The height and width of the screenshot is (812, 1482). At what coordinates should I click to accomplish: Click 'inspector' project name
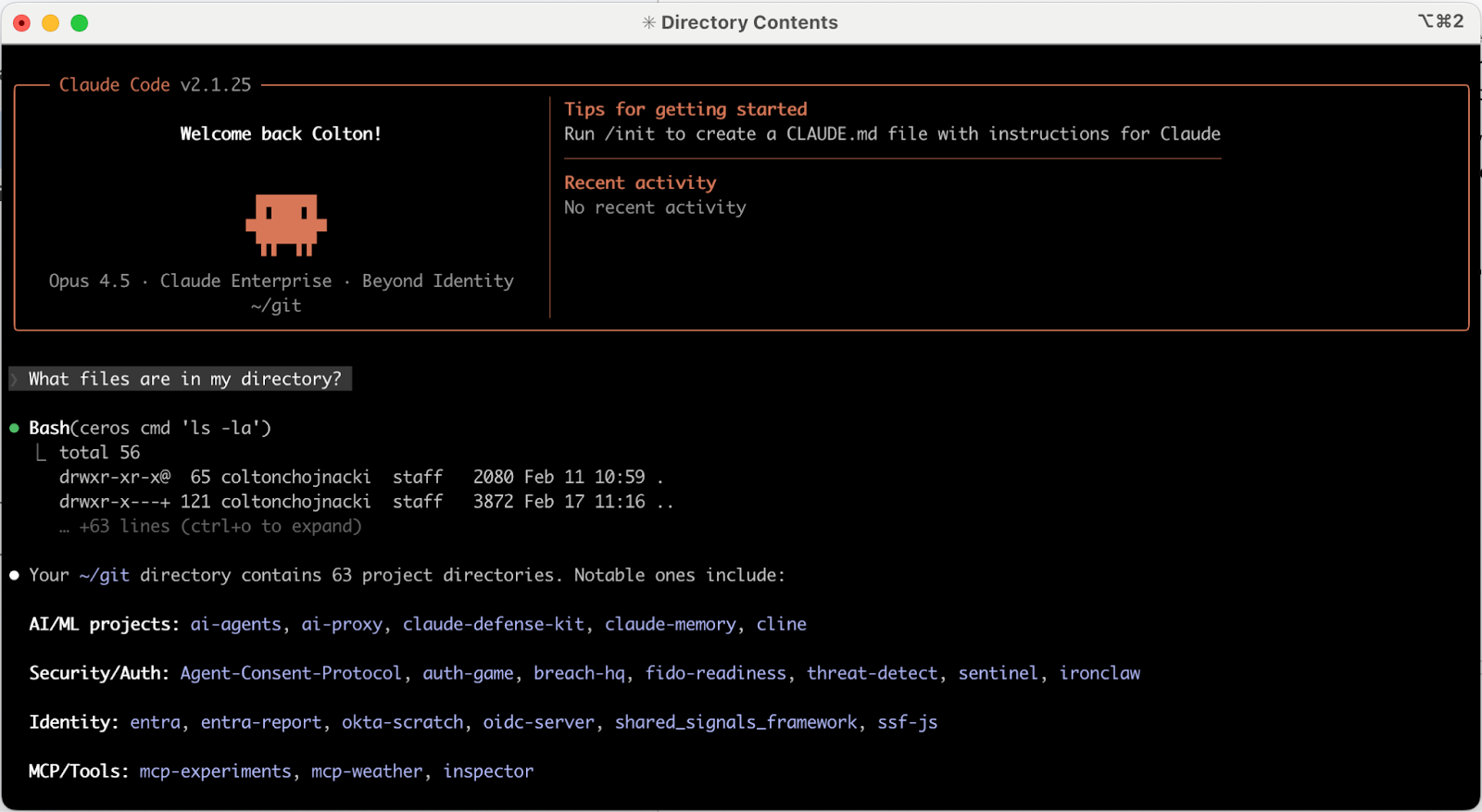coord(488,771)
